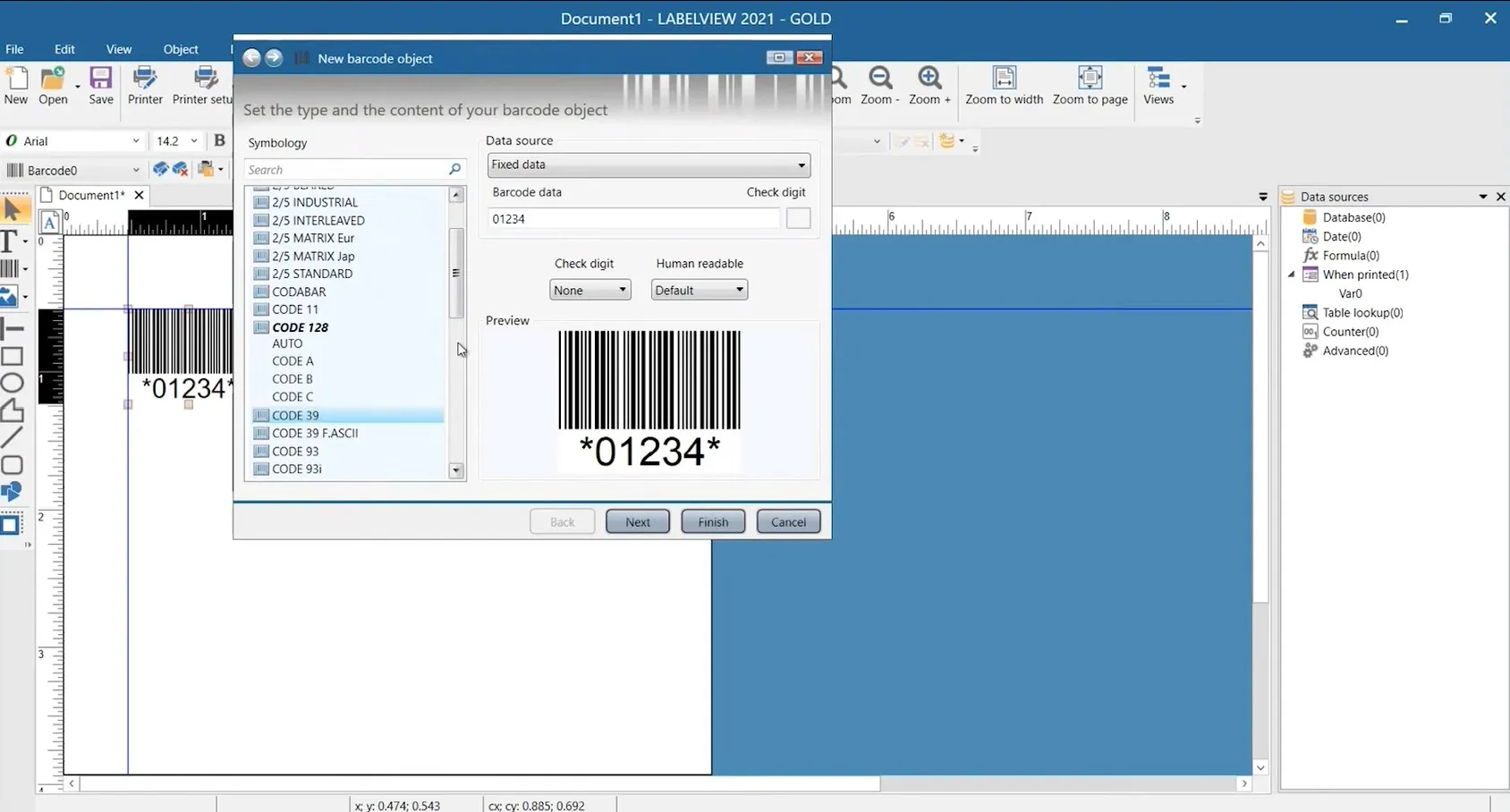Viewport: 1510px width, 812px height.
Task: Open the Views toolbar button
Action: pos(1159,86)
